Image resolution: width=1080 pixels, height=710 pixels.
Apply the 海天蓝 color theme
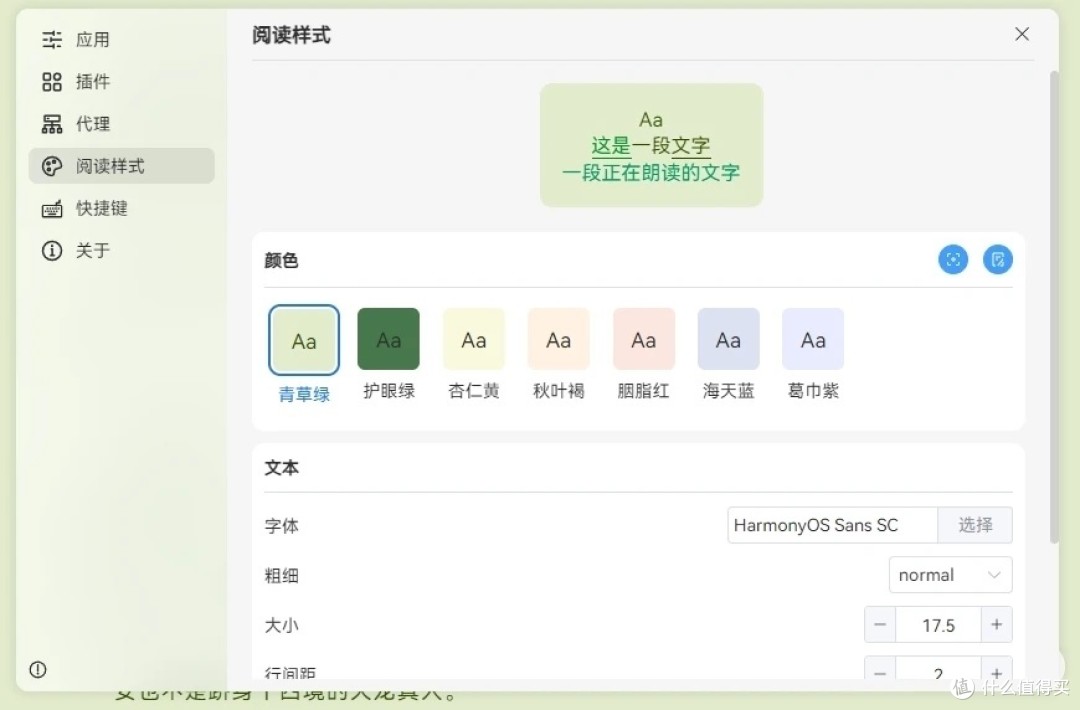pyautogui.click(x=728, y=340)
